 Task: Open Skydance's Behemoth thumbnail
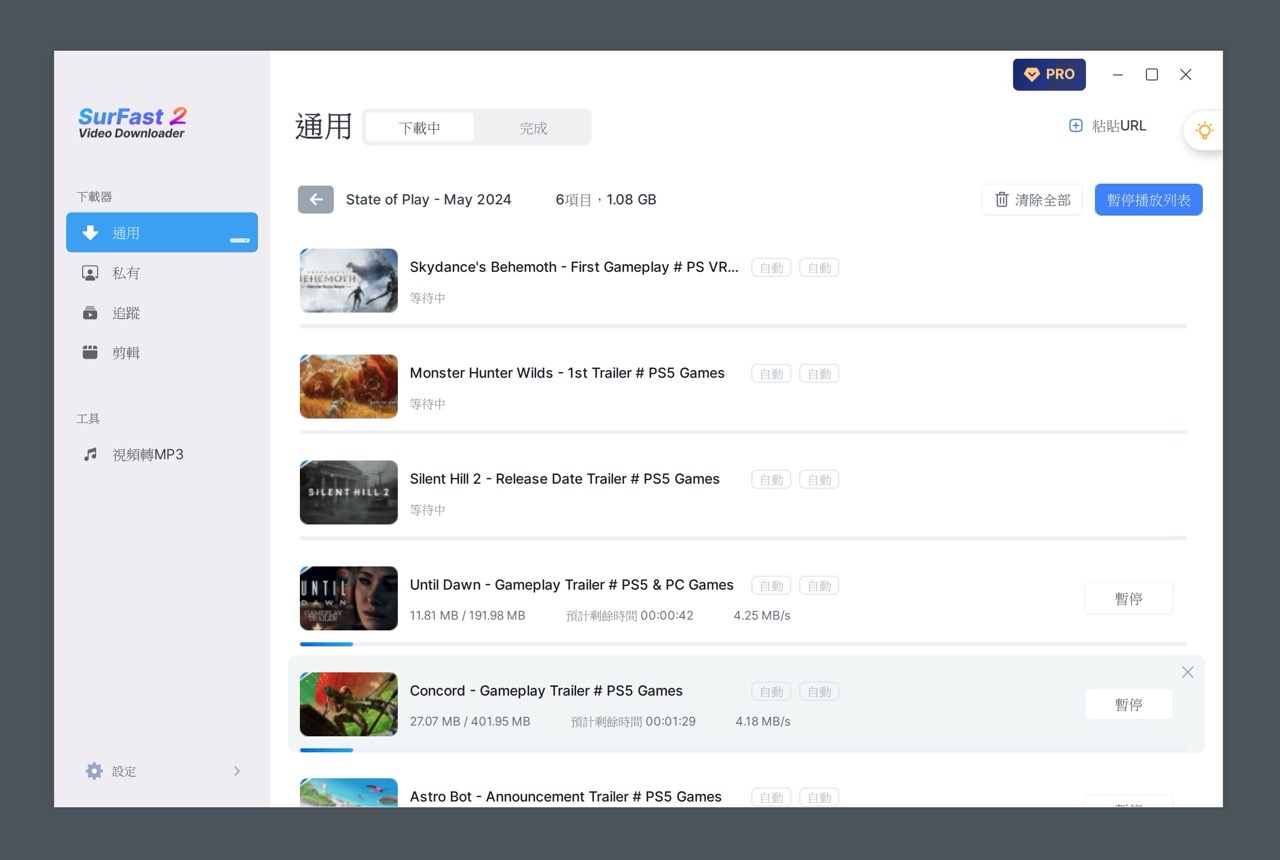[x=349, y=281]
